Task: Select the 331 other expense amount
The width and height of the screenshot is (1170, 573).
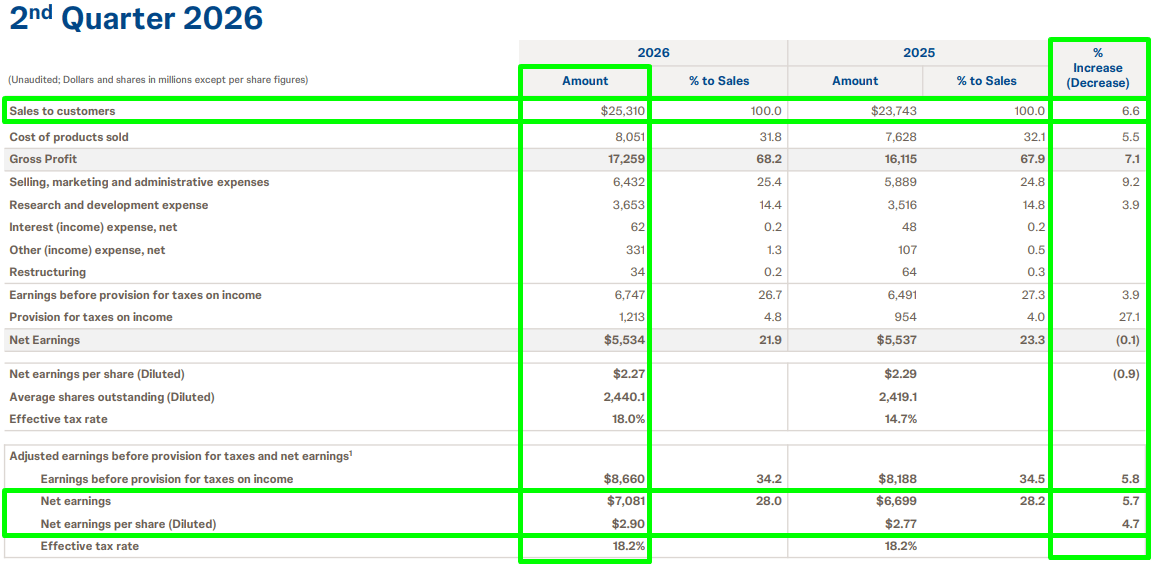Action: tap(634, 251)
